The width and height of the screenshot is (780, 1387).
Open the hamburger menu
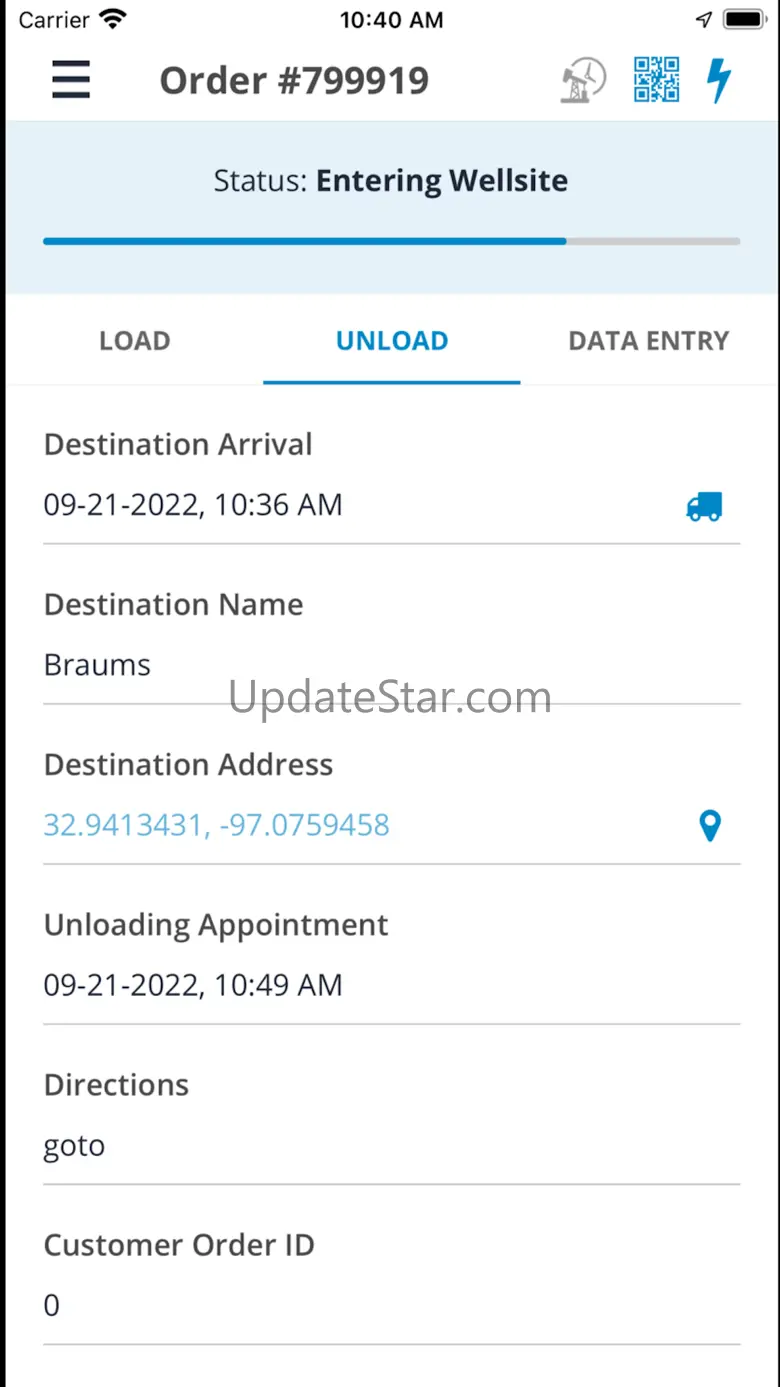pyautogui.click(x=71, y=80)
